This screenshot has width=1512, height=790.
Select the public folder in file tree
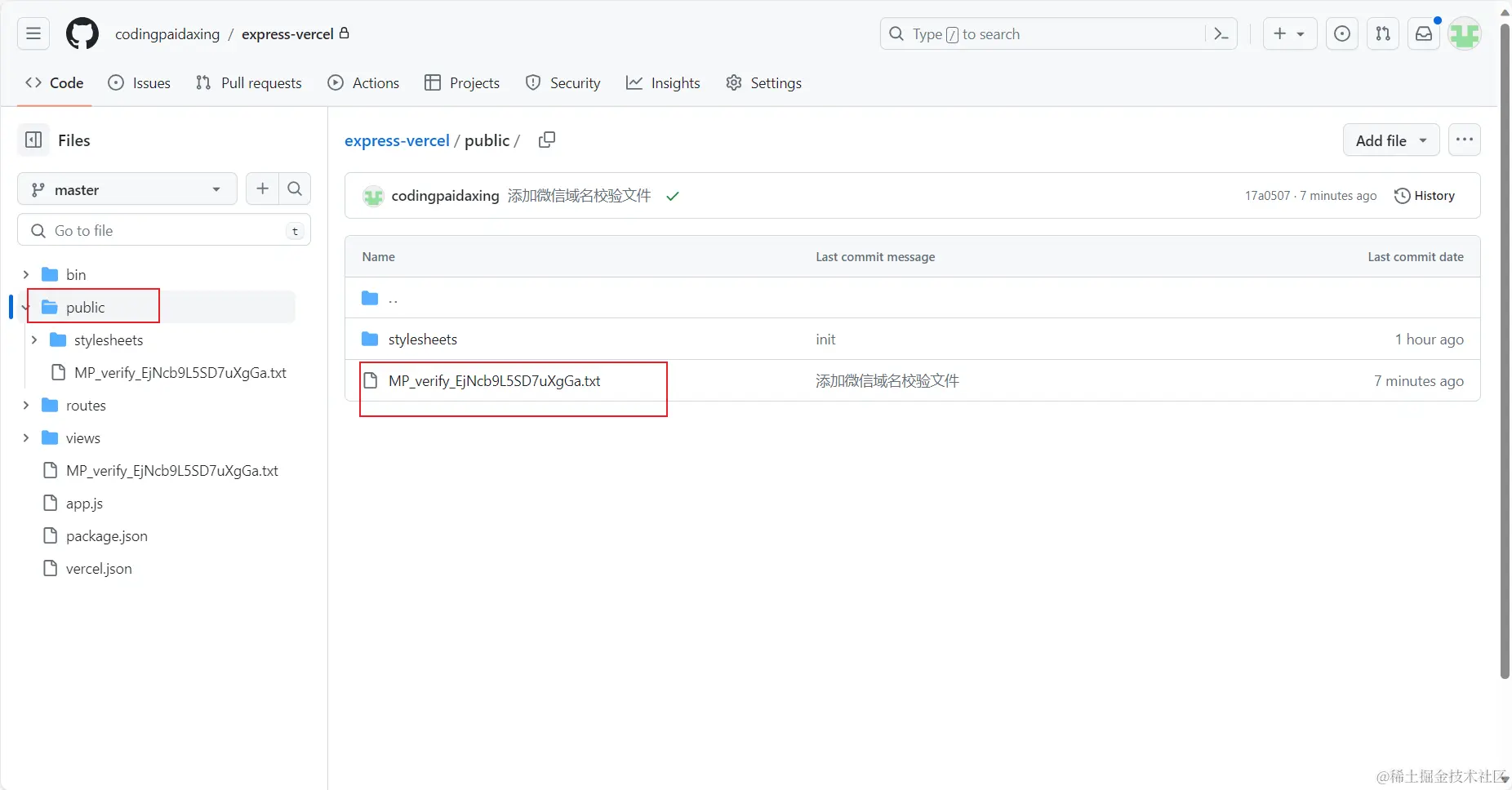(x=86, y=307)
